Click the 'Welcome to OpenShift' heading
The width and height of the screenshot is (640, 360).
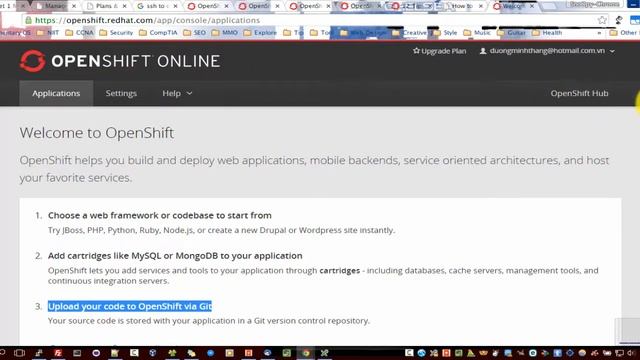(97, 133)
